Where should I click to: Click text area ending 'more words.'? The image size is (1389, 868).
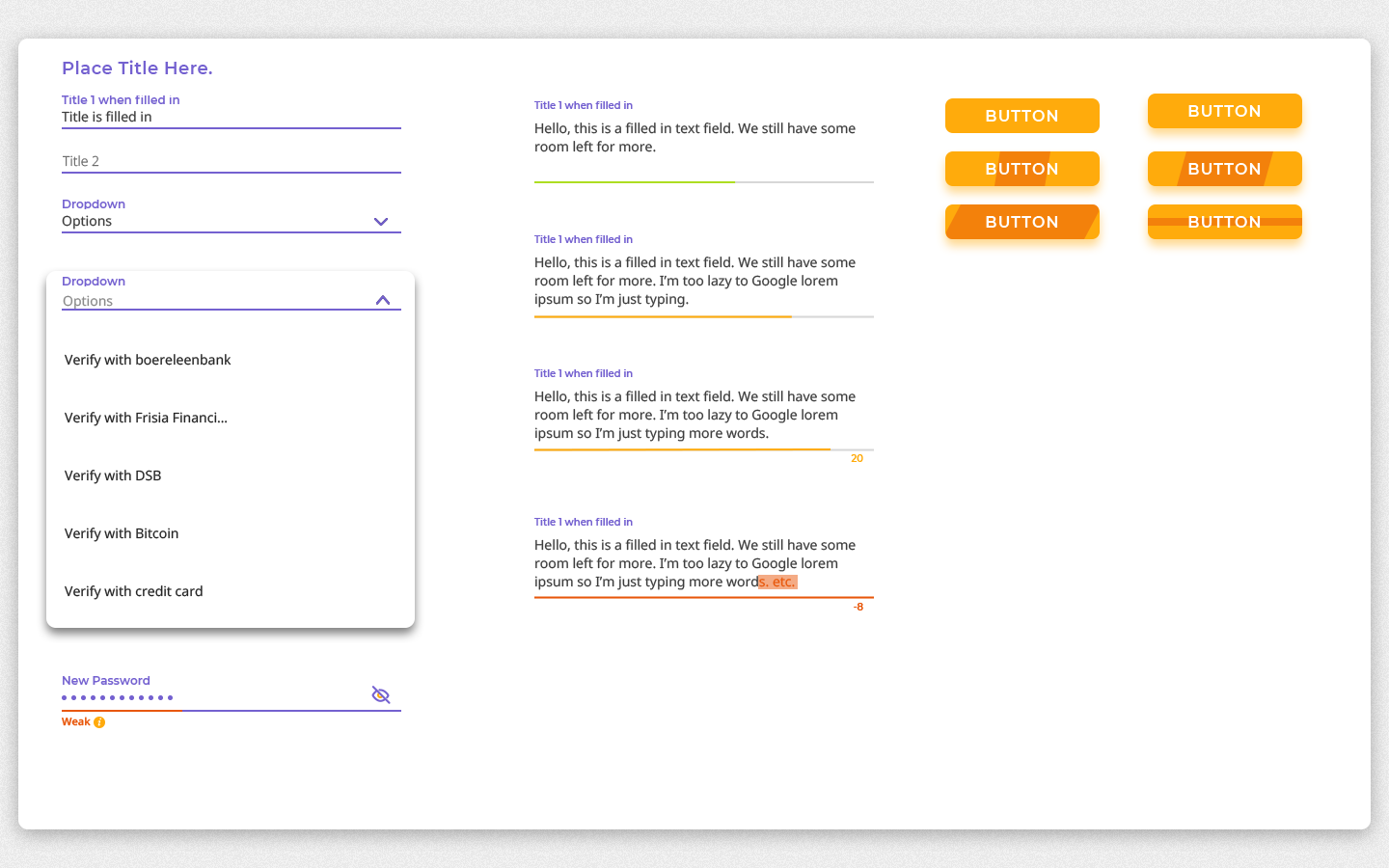(704, 415)
